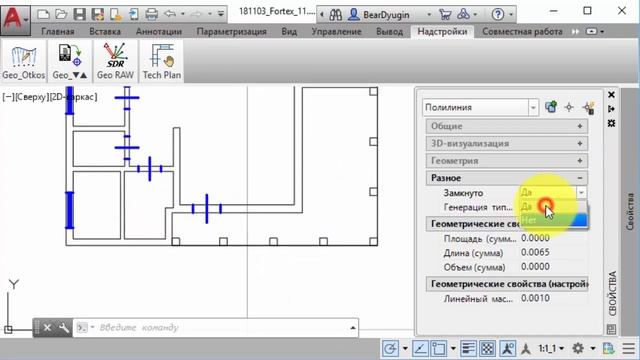The width and height of the screenshot is (640, 360).
Task: Launch the Geo_Otkos tool
Action: pyautogui.click(x=23, y=61)
